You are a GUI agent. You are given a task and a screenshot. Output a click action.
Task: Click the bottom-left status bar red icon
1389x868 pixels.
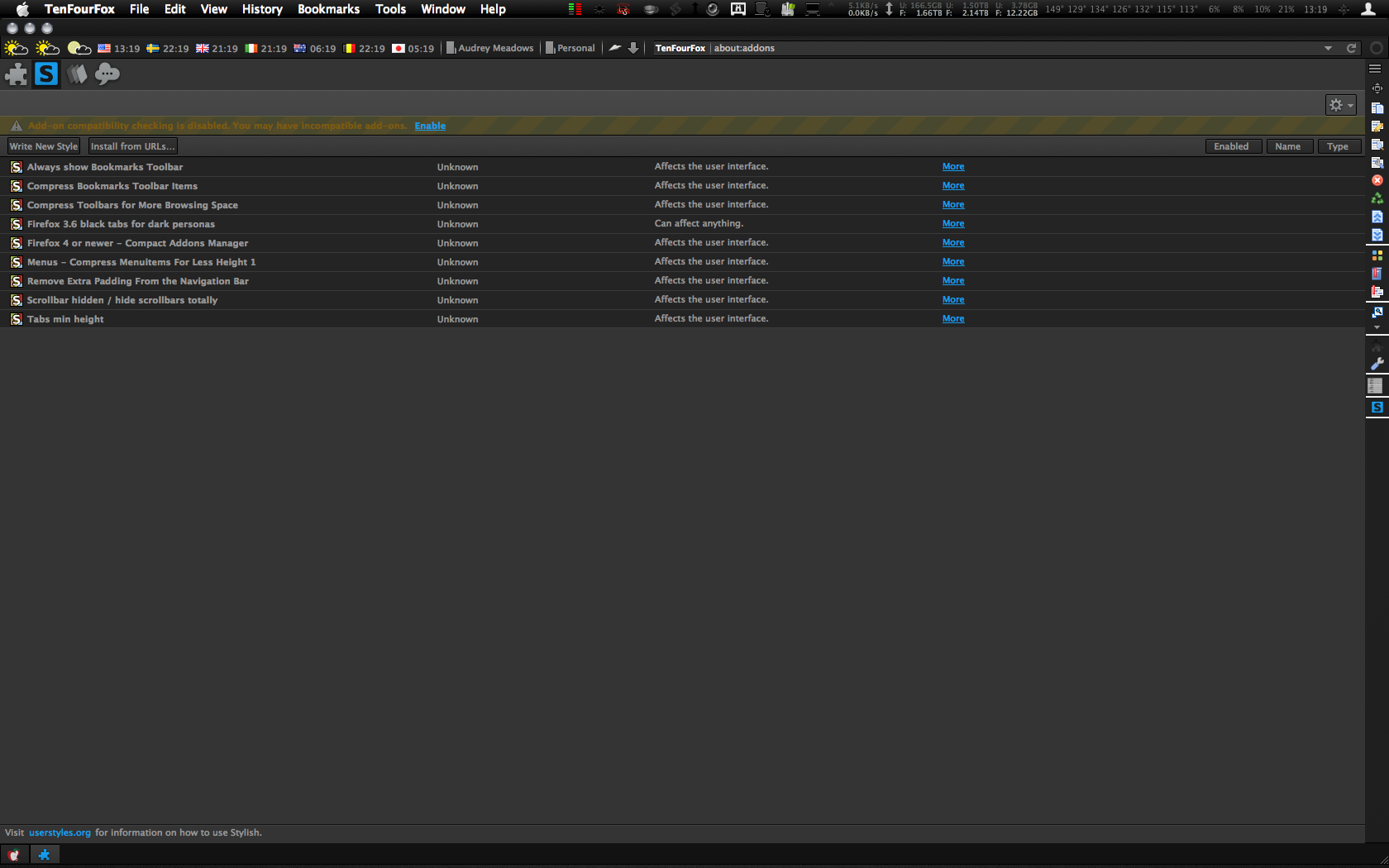point(13,855)
